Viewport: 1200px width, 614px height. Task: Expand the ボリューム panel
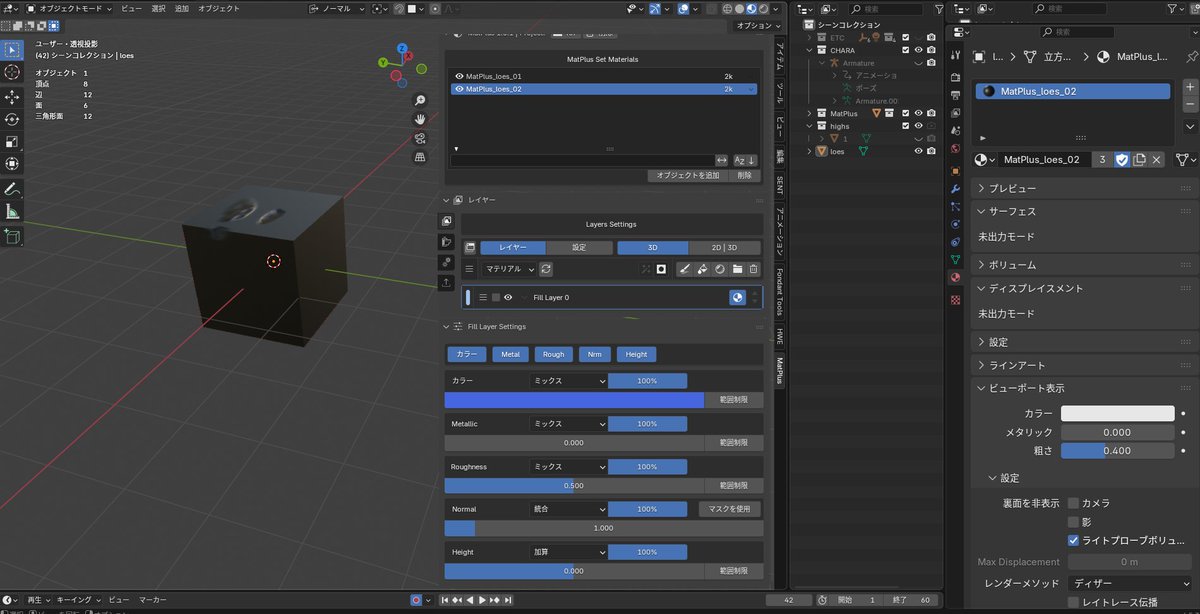tap(1084, 265)
